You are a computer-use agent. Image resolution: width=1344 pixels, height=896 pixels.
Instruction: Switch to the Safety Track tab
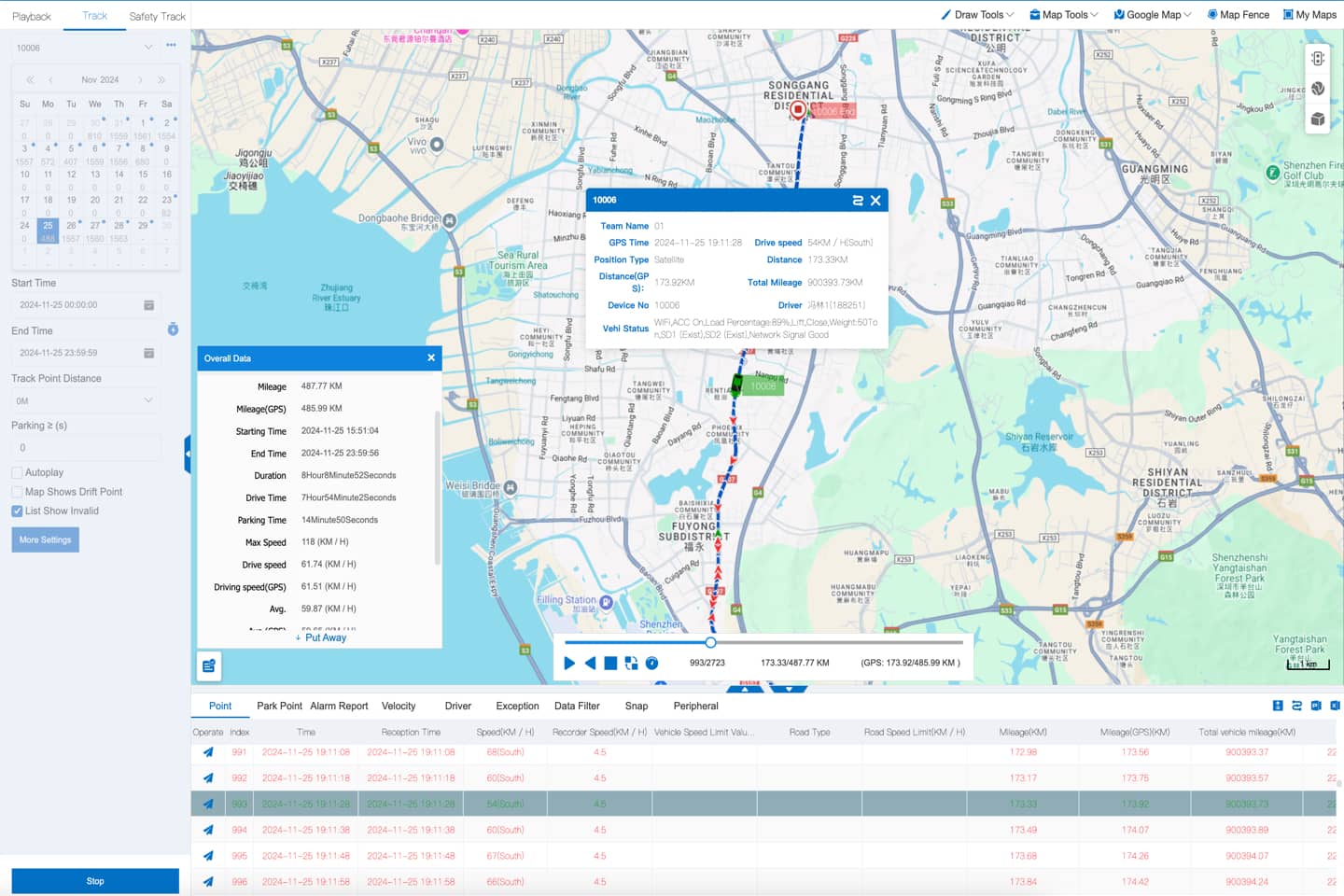[158, 17]
